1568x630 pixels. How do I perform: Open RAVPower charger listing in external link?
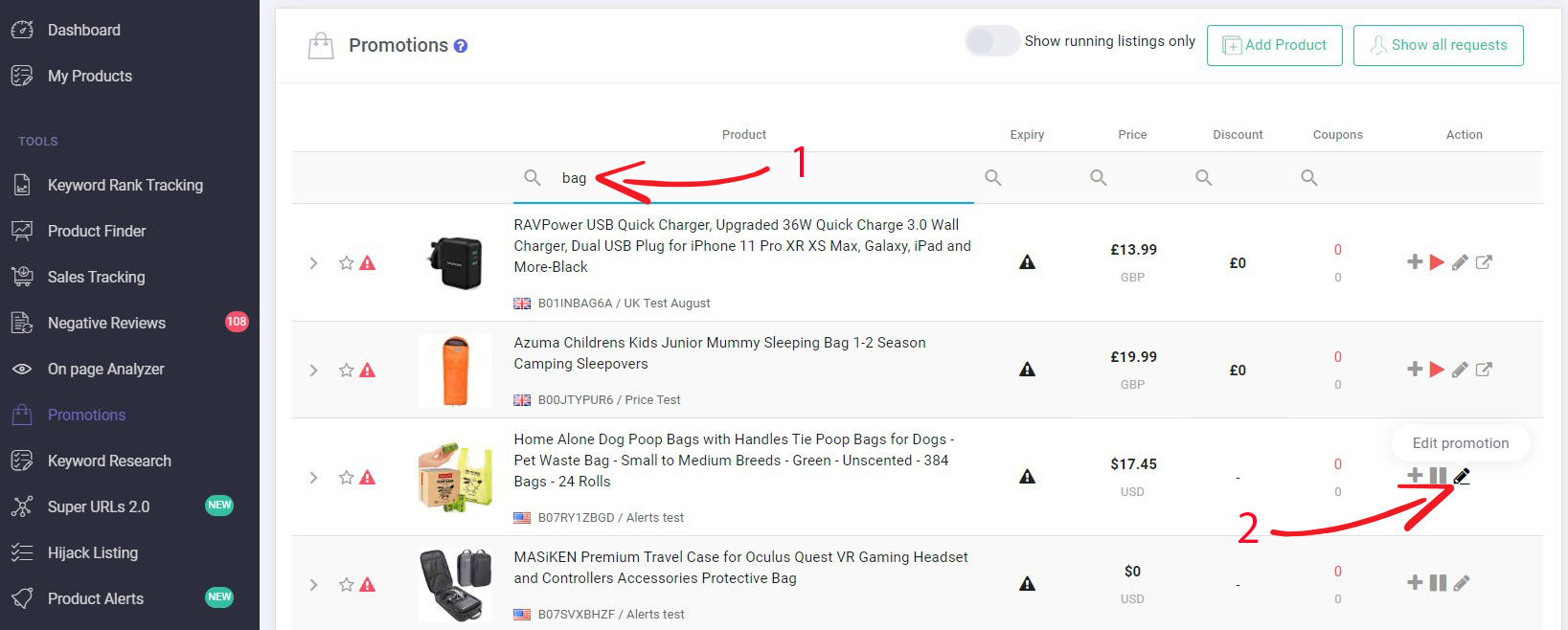point(1484,262)
